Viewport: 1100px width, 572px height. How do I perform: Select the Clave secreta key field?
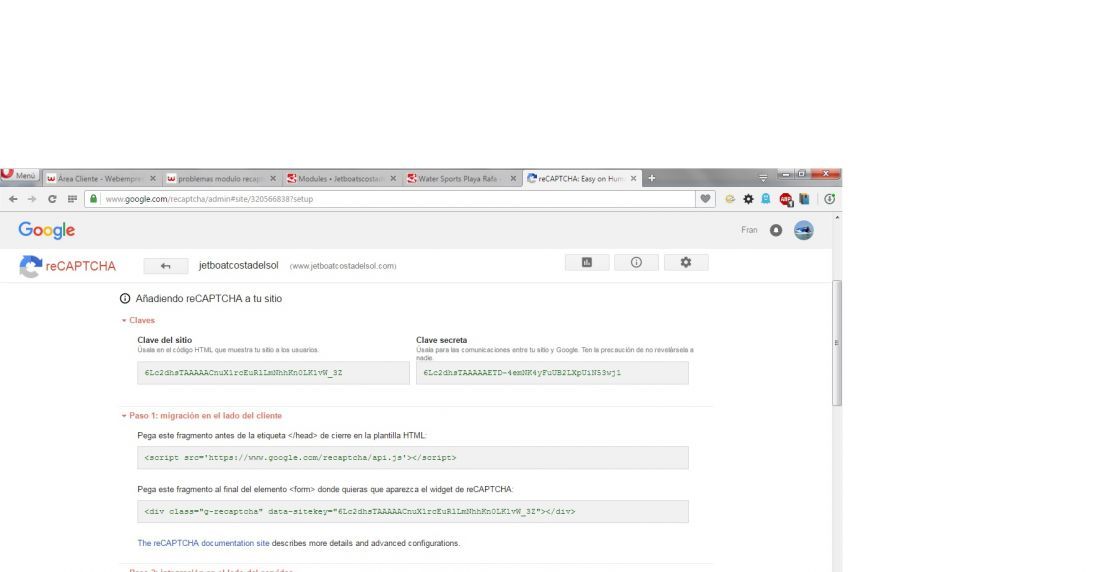[552, 373]
